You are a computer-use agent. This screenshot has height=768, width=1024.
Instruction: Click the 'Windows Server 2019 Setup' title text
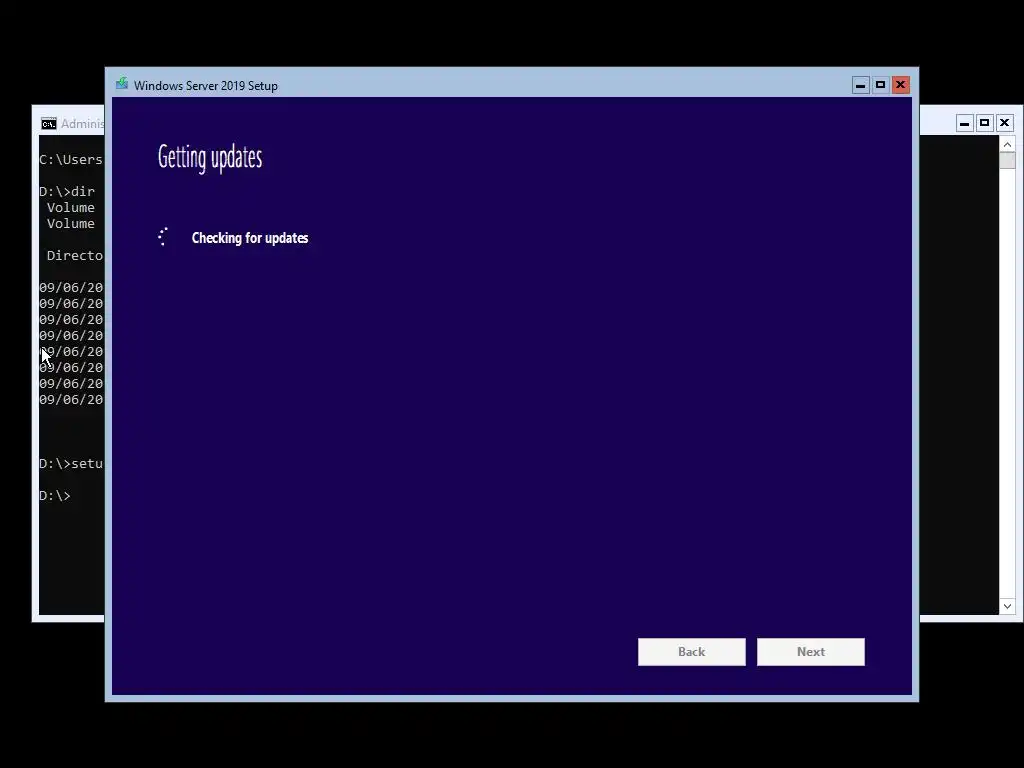point(206,86)
